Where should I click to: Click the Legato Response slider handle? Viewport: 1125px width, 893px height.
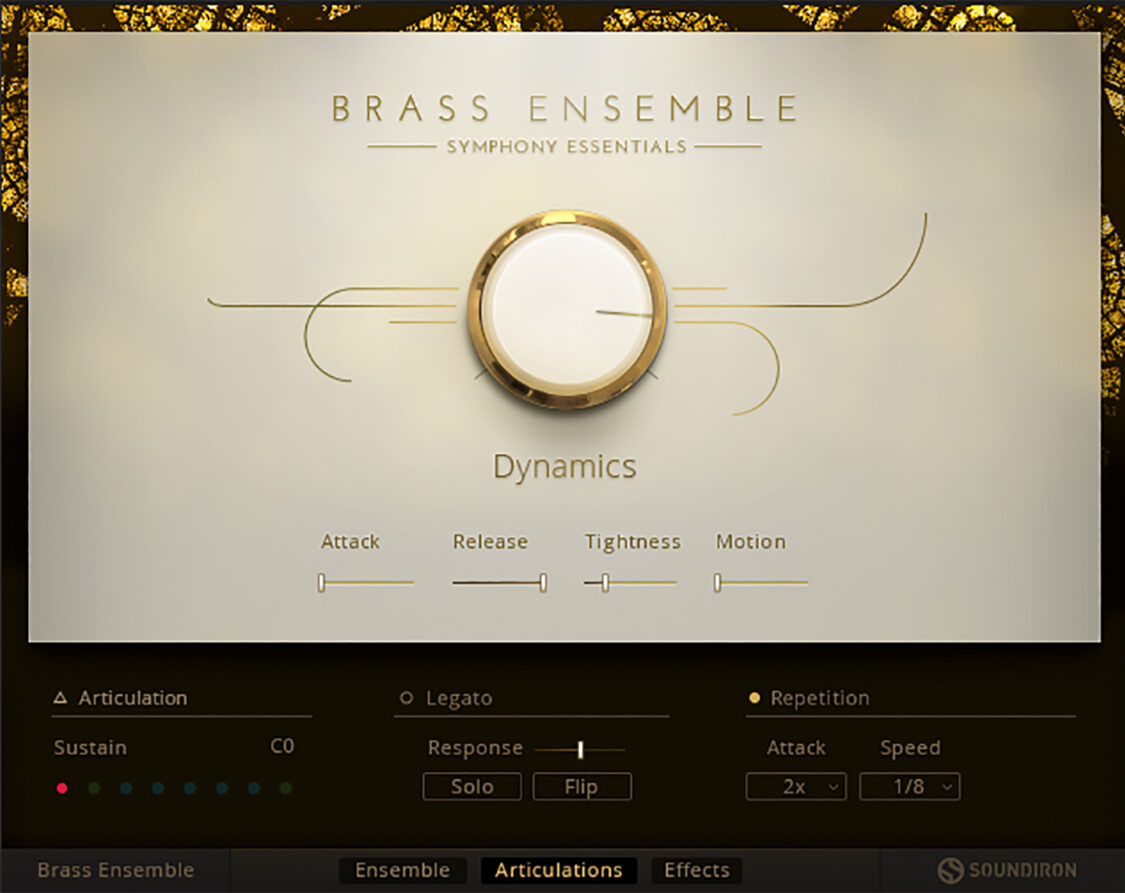pos(580,748)
